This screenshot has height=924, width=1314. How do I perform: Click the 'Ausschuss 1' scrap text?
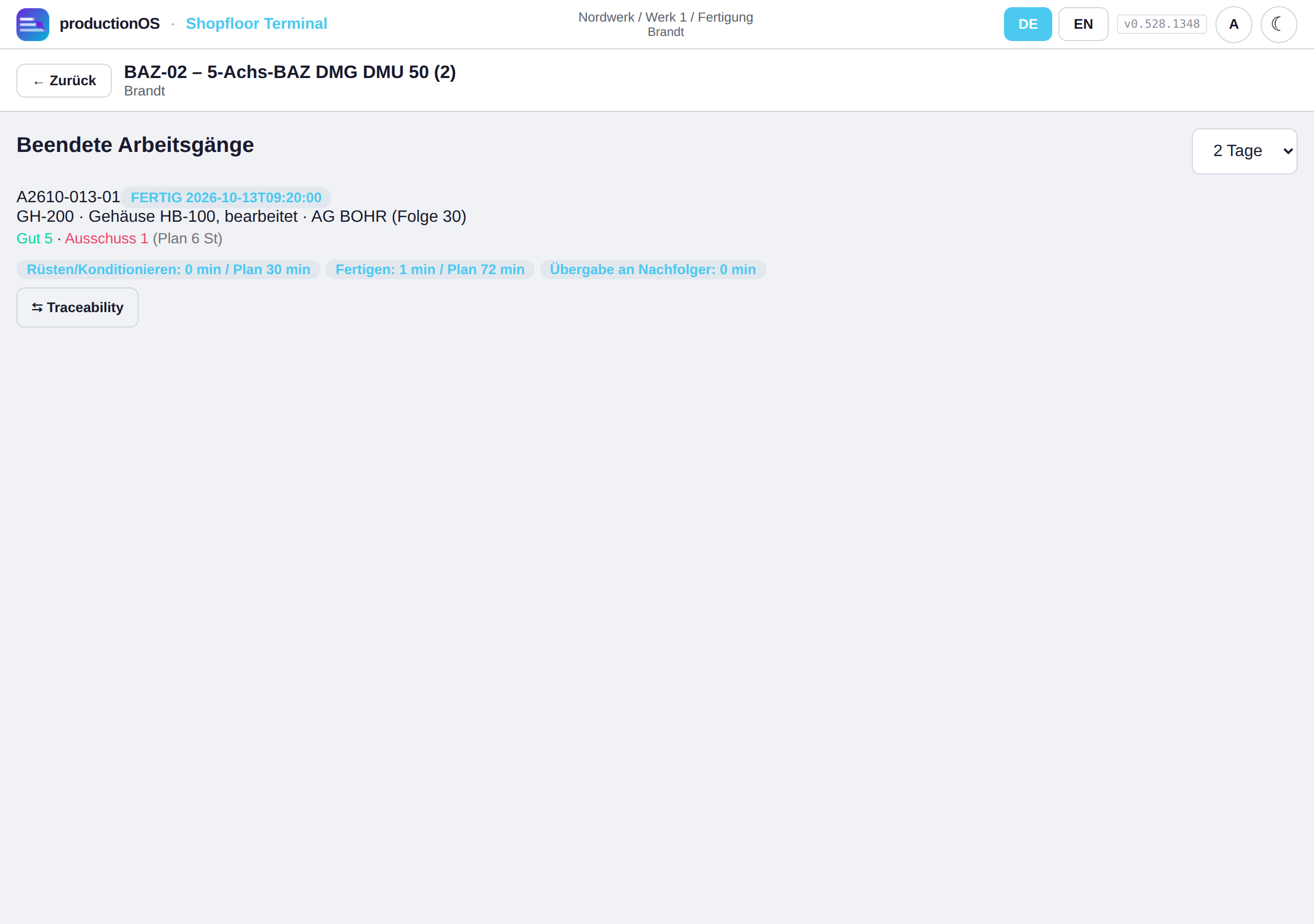106,239
